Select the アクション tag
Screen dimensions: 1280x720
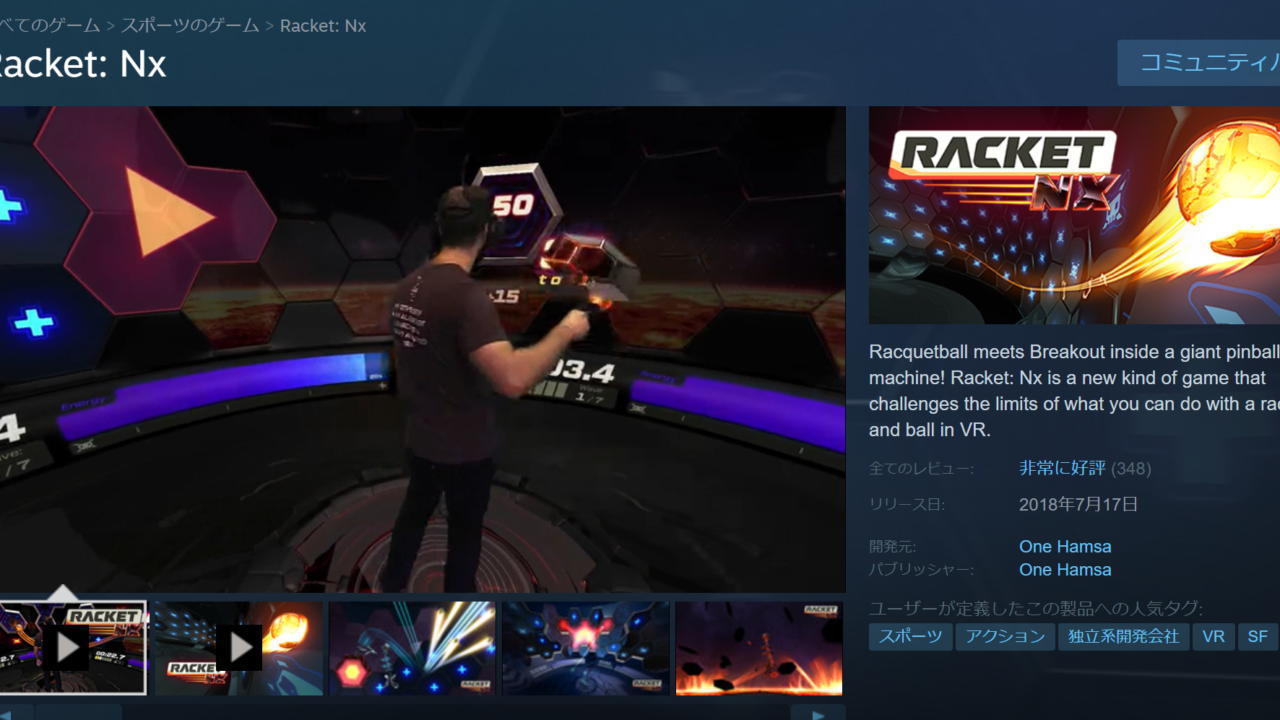1005,636
